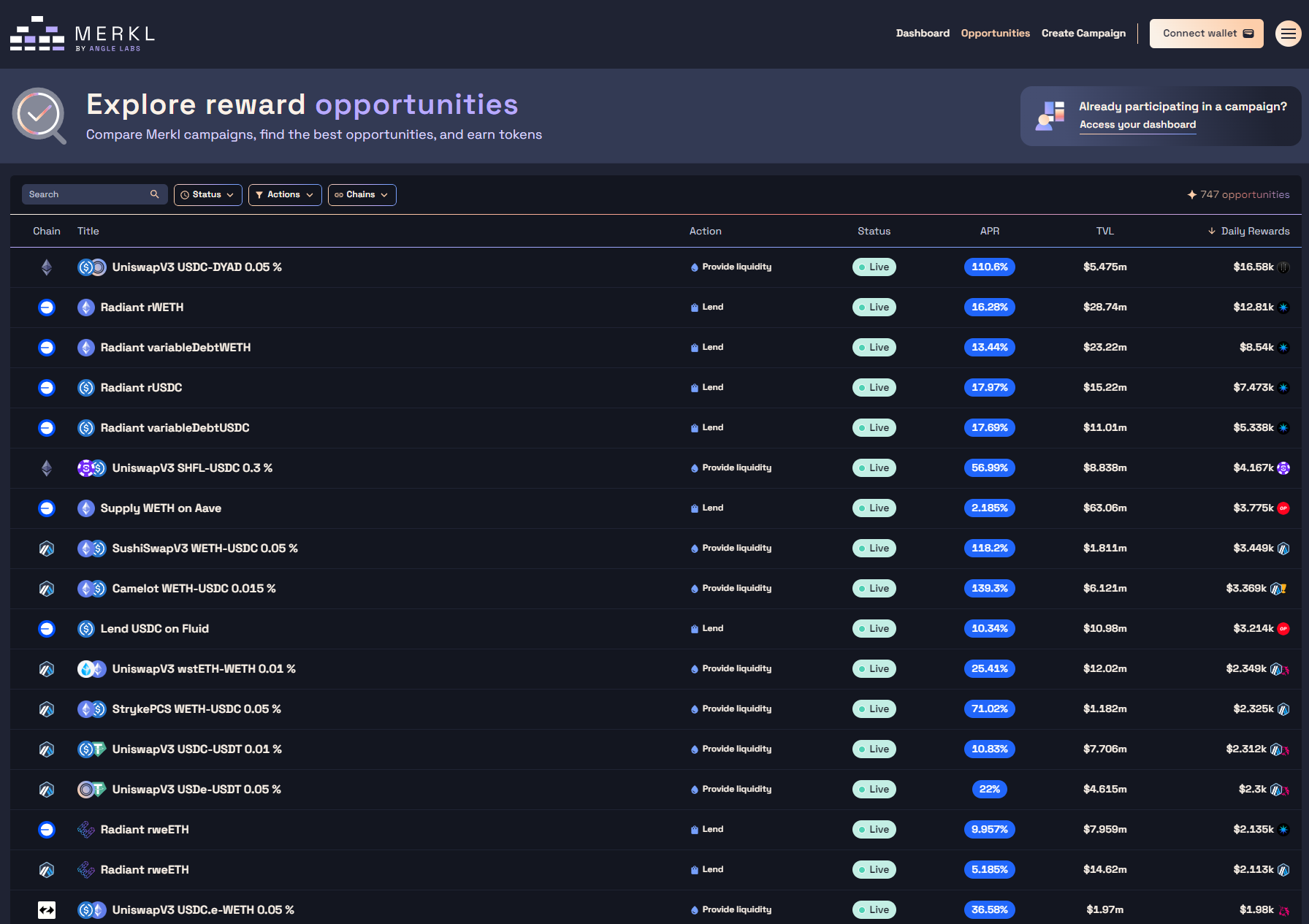The width and height of the screenshot is (1309, 924).
Task: Click the reward token icon for Supply WETH on Aave
Action: click(x=1283, y=508)
